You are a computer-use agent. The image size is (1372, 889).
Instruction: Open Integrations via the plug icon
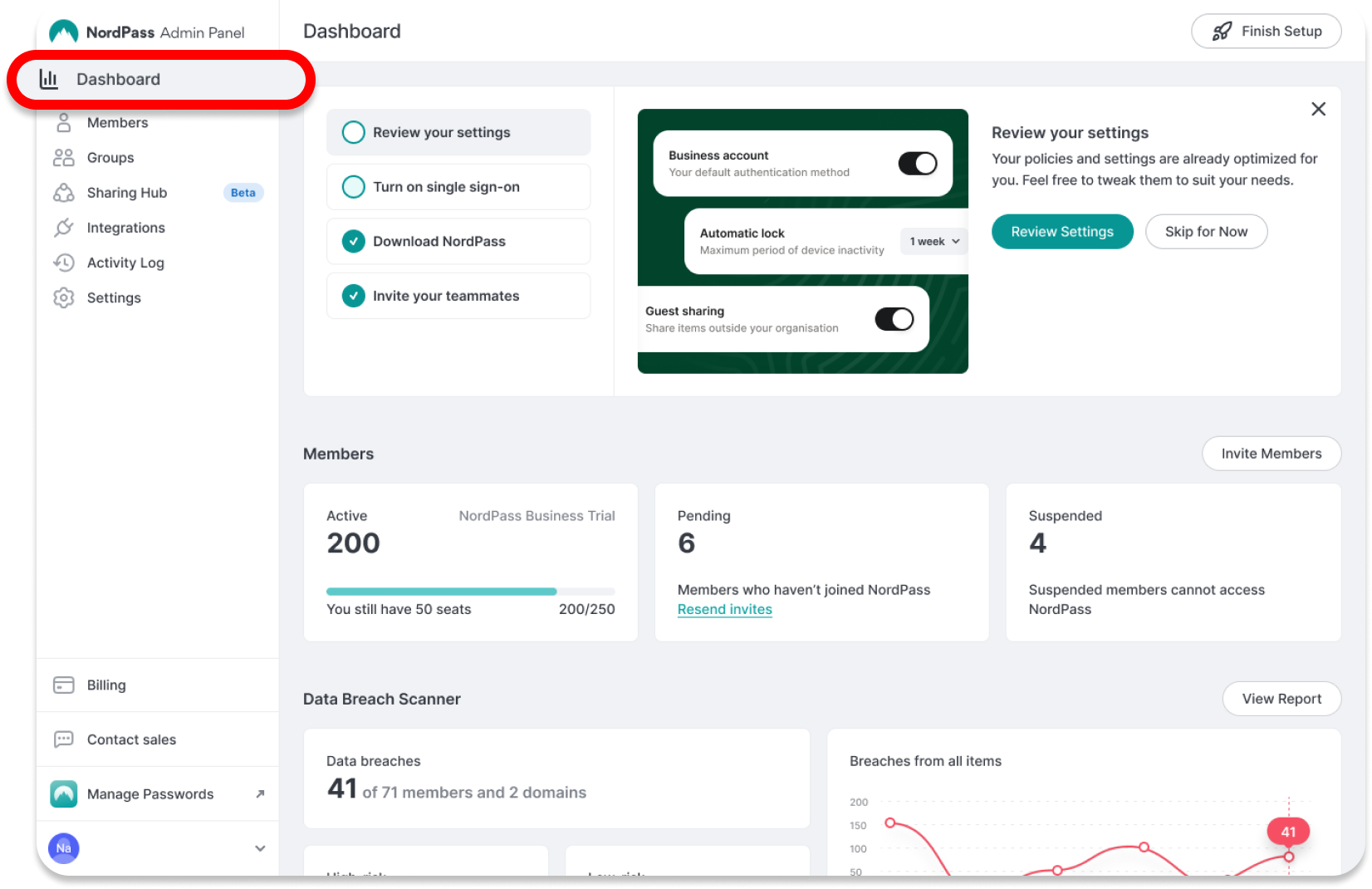click(x=64, y=228)
